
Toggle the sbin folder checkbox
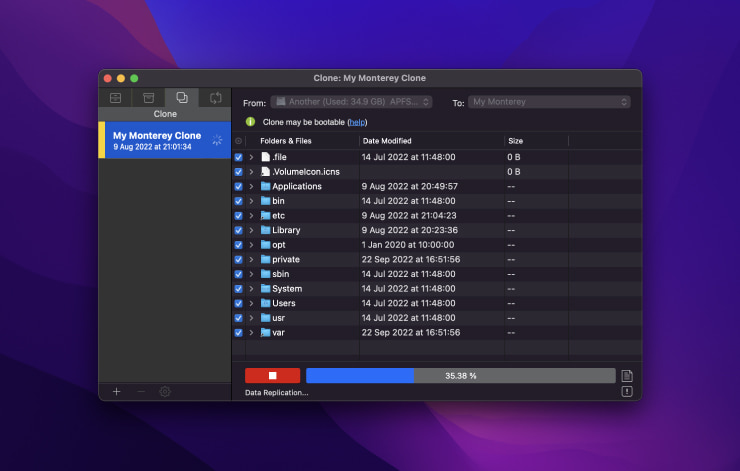(x=238, y=274)
